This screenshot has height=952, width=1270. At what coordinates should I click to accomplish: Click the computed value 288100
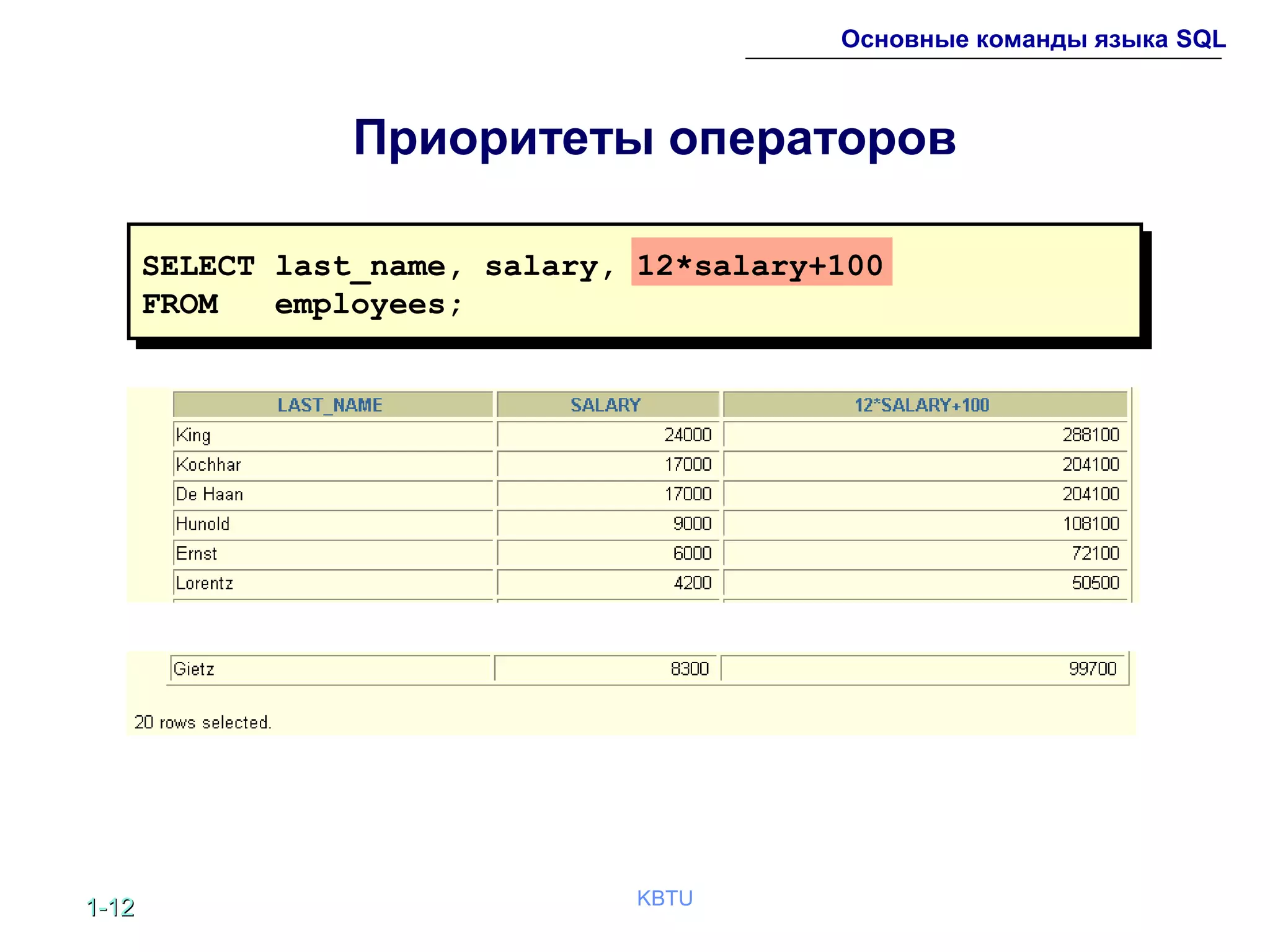pos(1091,434)
